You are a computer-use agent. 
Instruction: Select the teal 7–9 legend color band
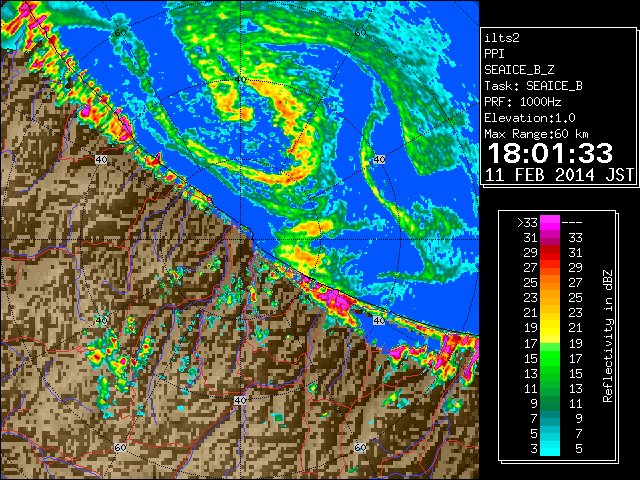tap(550, 418)
